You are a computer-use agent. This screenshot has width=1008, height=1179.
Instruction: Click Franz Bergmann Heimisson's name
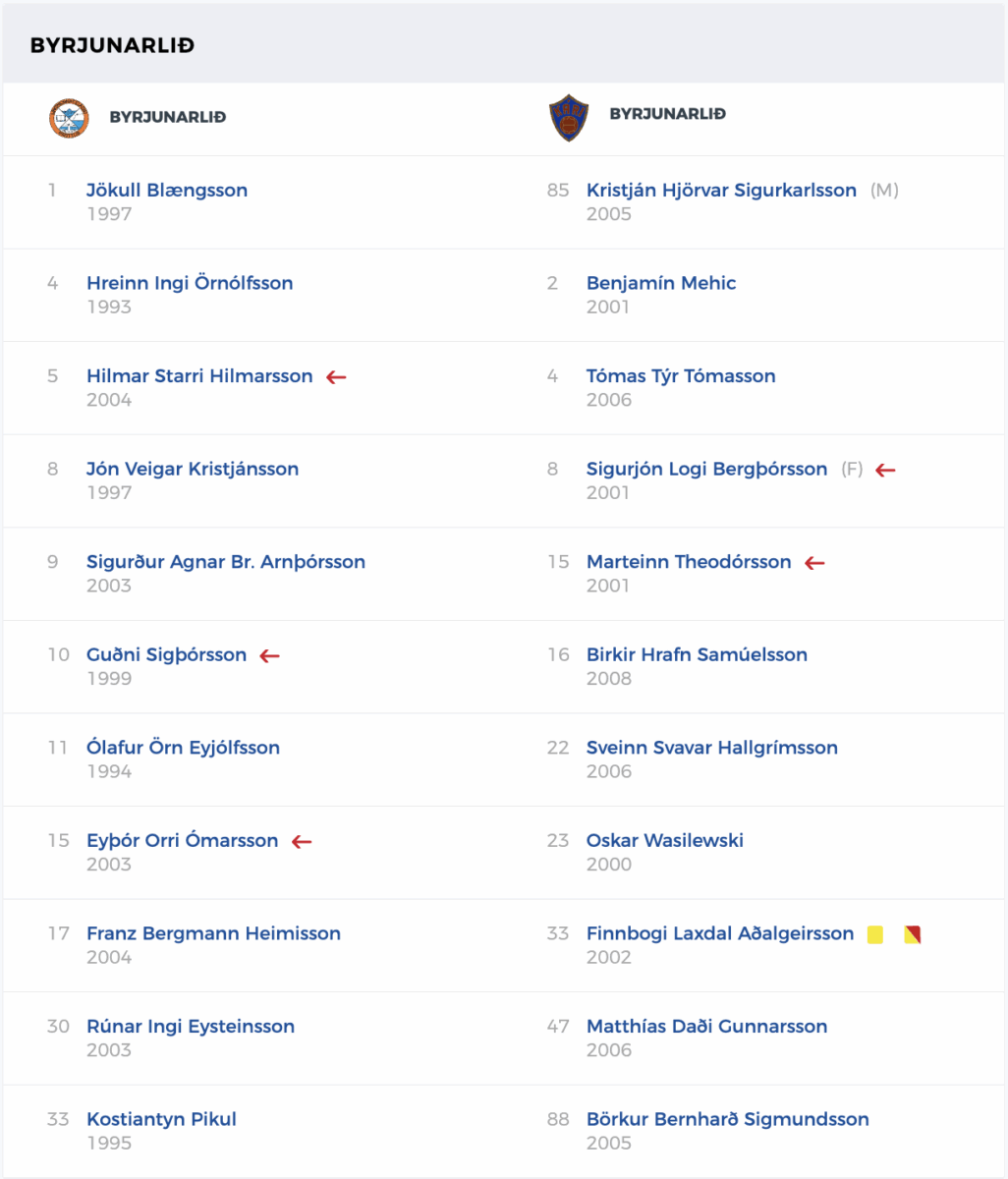coord(213,933)
